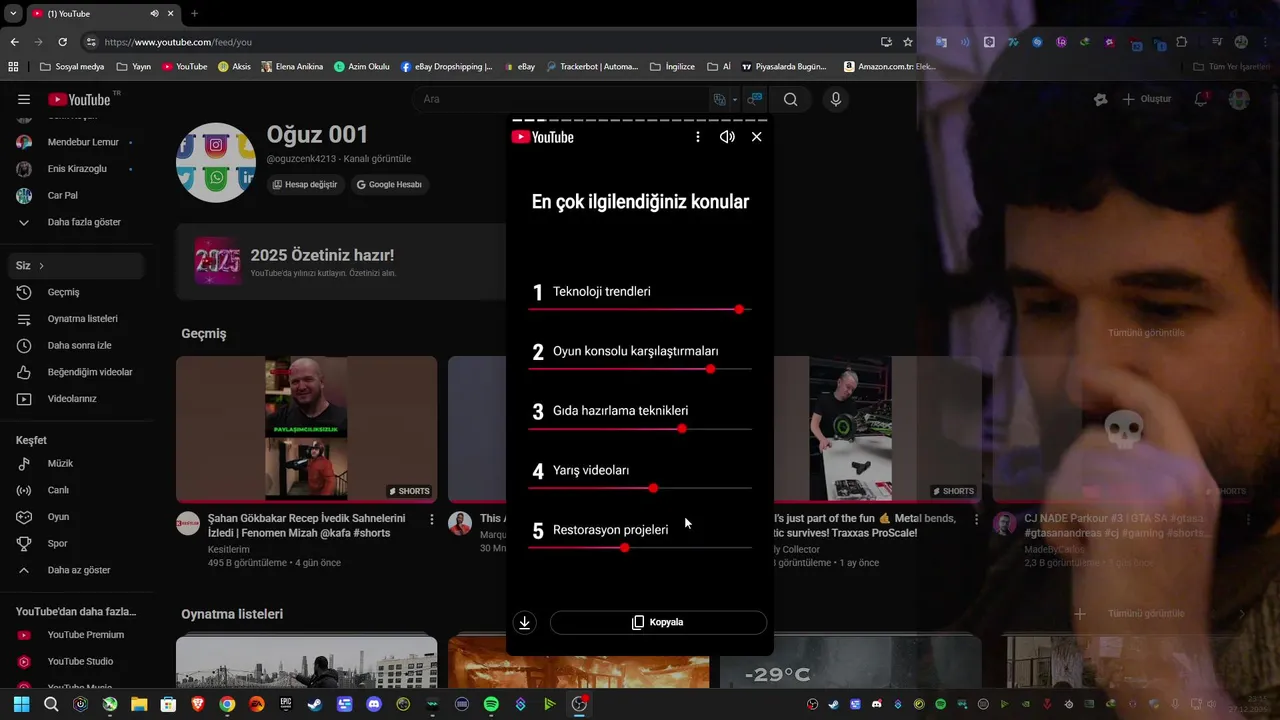Start voice search with microphone
The height and width of the screenshot is (720, 1280).
[x=836, y=99]
